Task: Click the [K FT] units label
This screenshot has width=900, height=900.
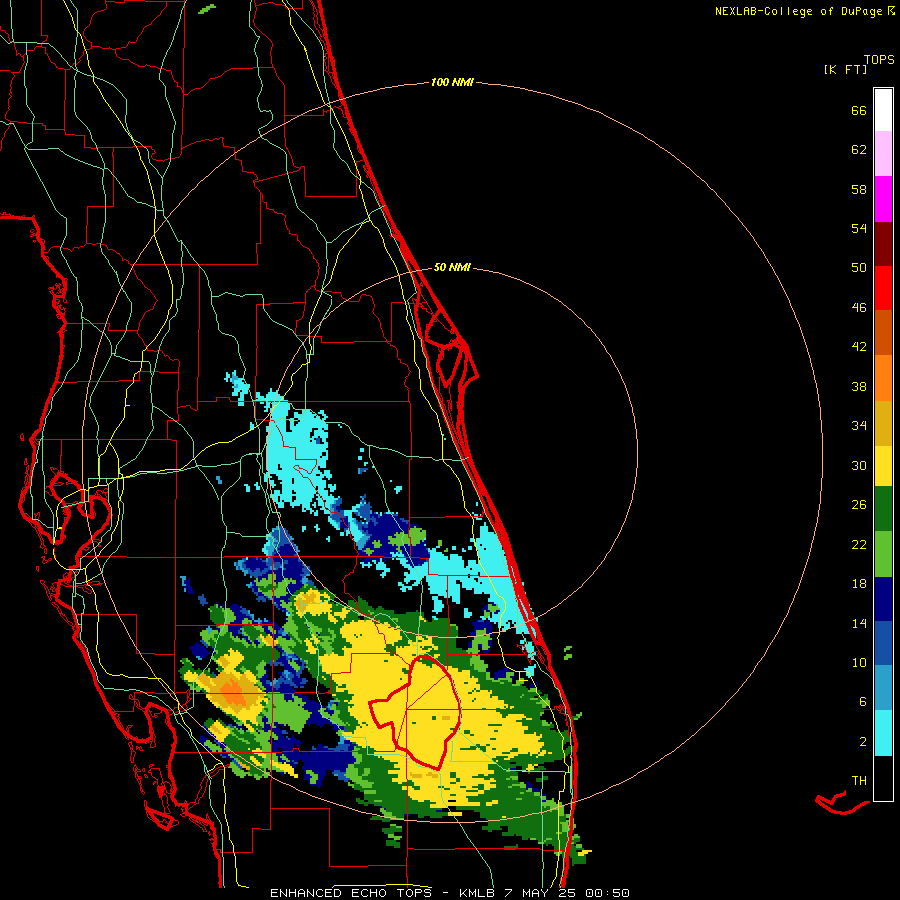Action: pos(845,69)
